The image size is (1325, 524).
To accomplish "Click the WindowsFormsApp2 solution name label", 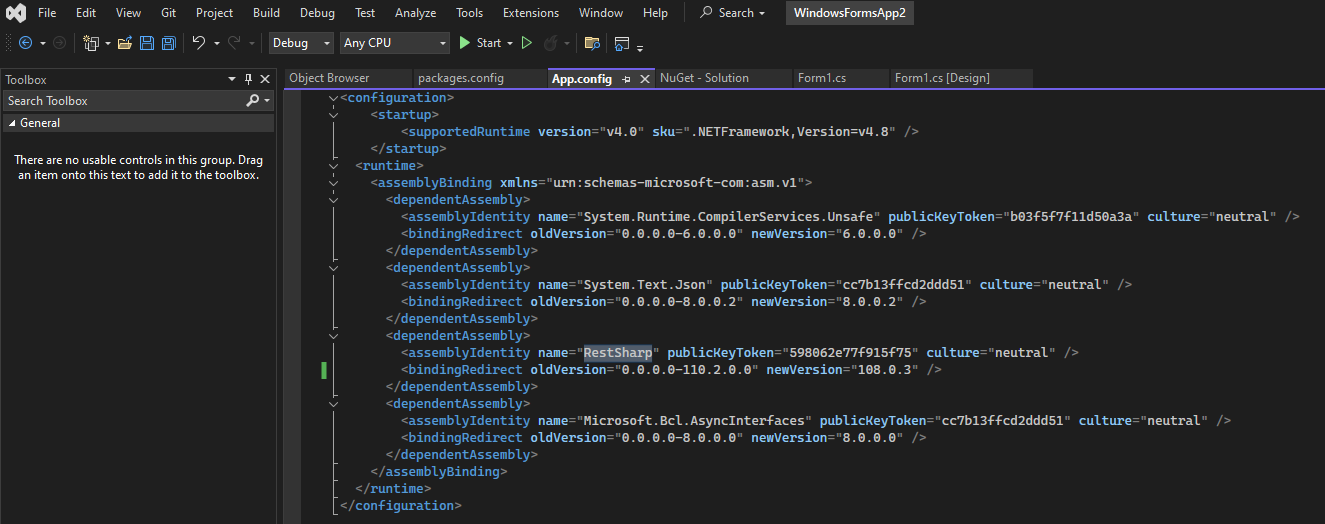I will click(849, 13).
